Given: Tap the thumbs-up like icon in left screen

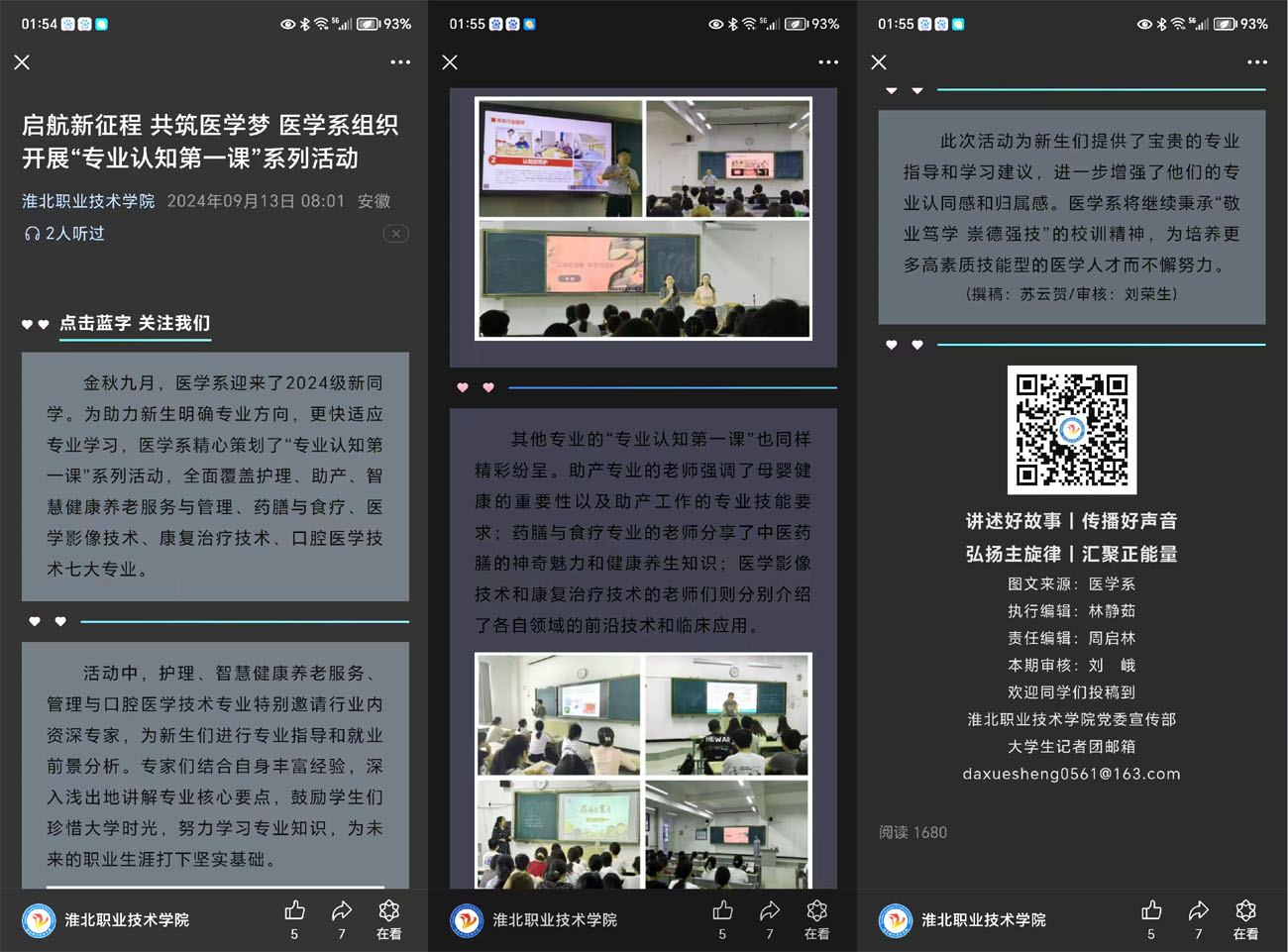Looking at the screenshot, I should click(x=294, y=910).
